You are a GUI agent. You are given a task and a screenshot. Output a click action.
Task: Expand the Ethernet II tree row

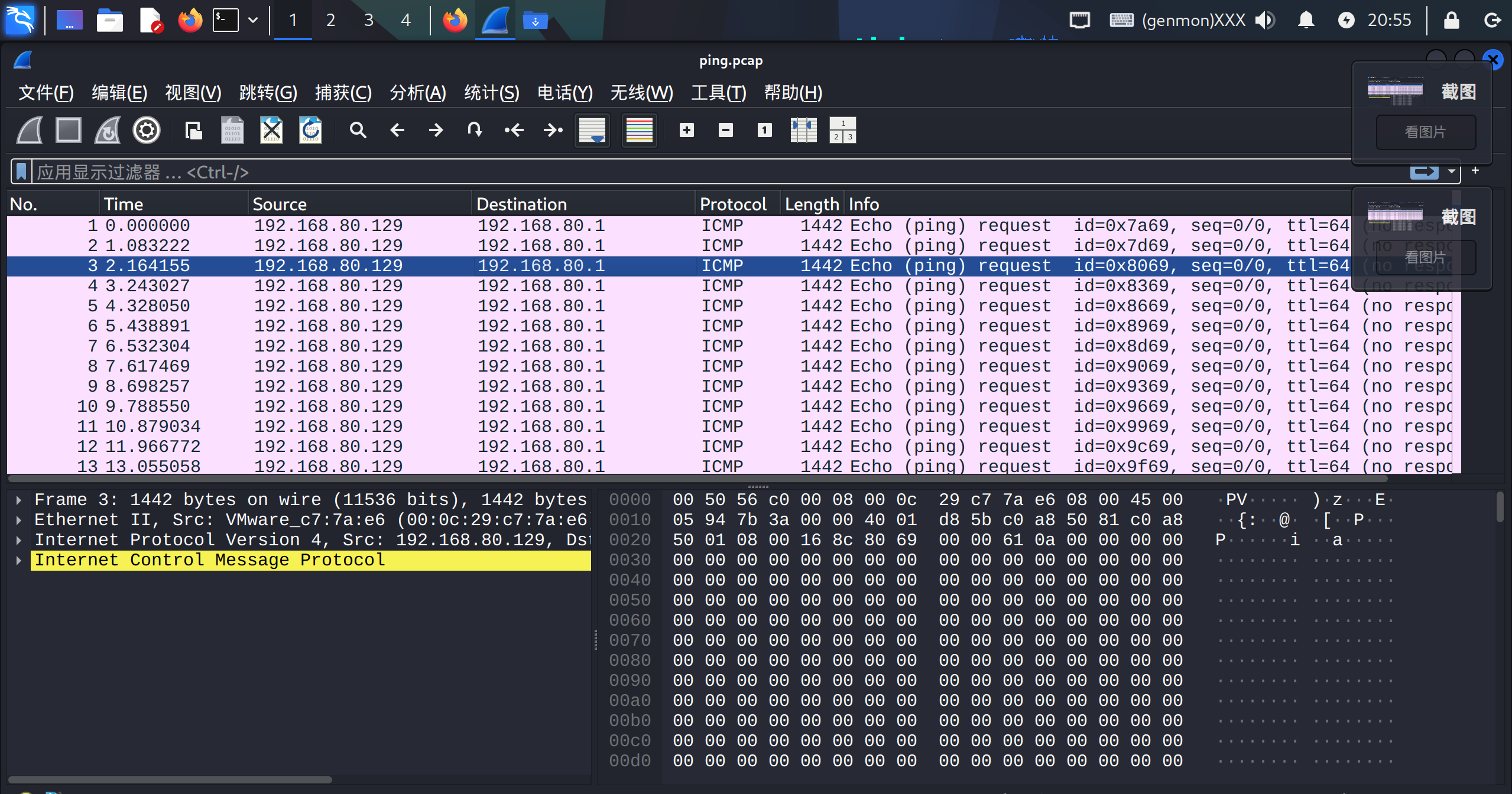click(19, 520)
